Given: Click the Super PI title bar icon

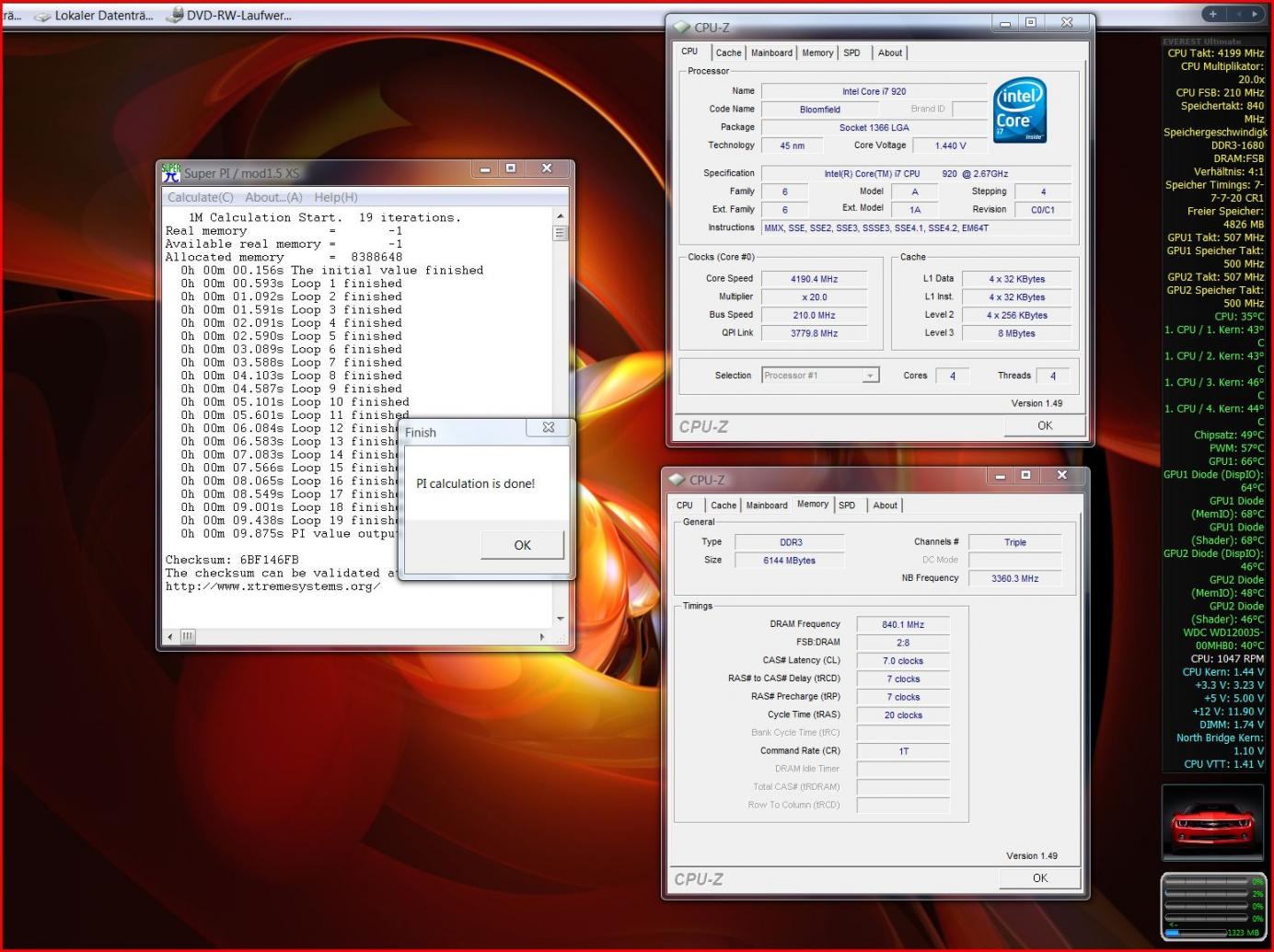Looking at the screenshot, I should click(x=171, y=172).
